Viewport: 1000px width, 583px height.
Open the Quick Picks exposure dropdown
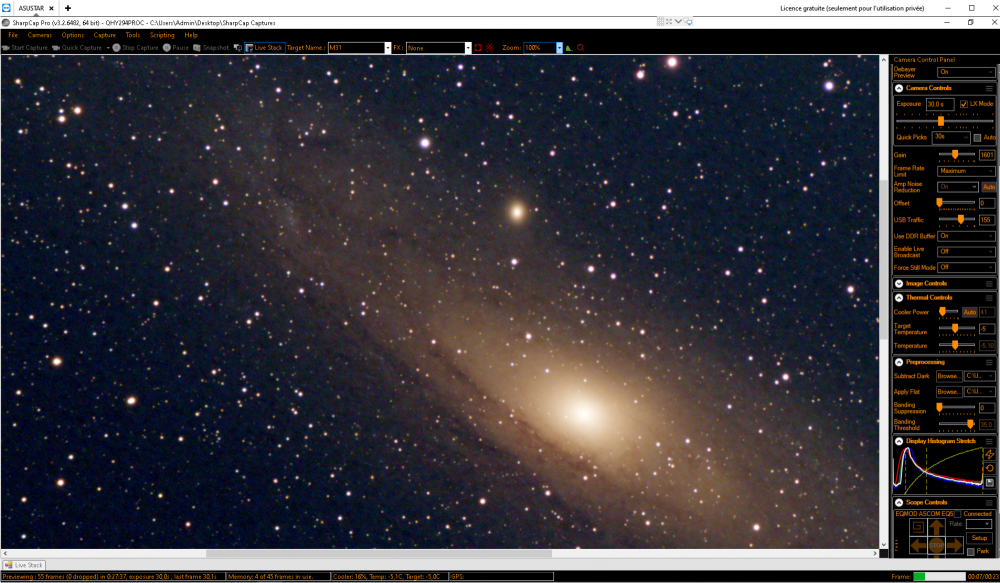(951, 137)
